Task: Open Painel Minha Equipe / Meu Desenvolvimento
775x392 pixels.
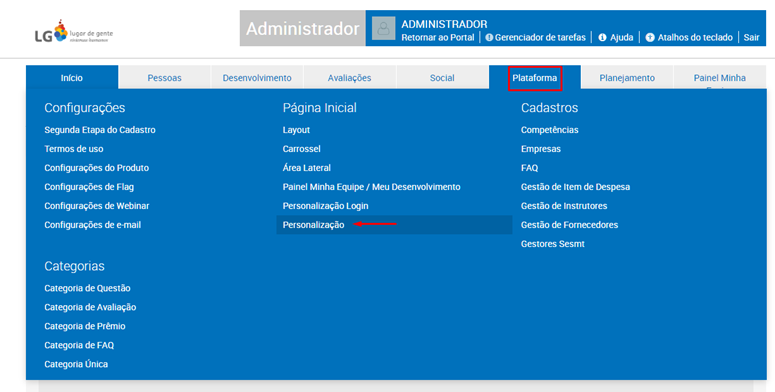Action: coord(371,187)
